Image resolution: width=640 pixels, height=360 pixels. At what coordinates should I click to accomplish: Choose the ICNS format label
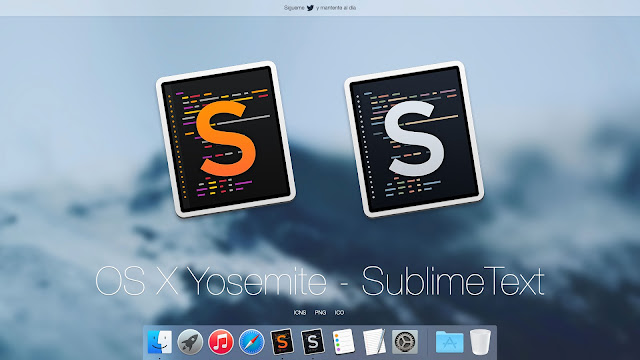click(x=300, y=313)
